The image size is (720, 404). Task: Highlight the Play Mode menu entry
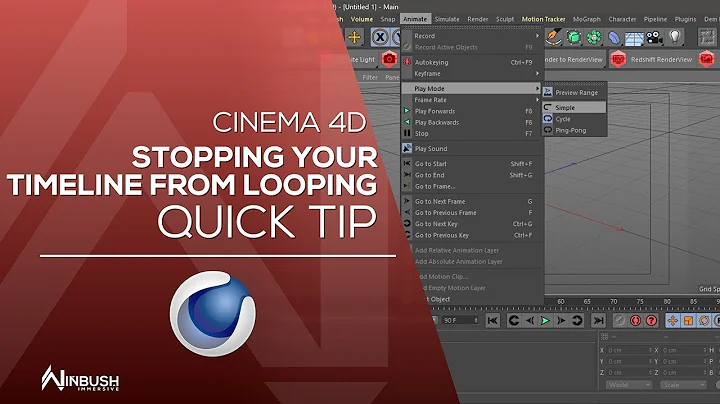pyautogui.click(x=473, y=89)
